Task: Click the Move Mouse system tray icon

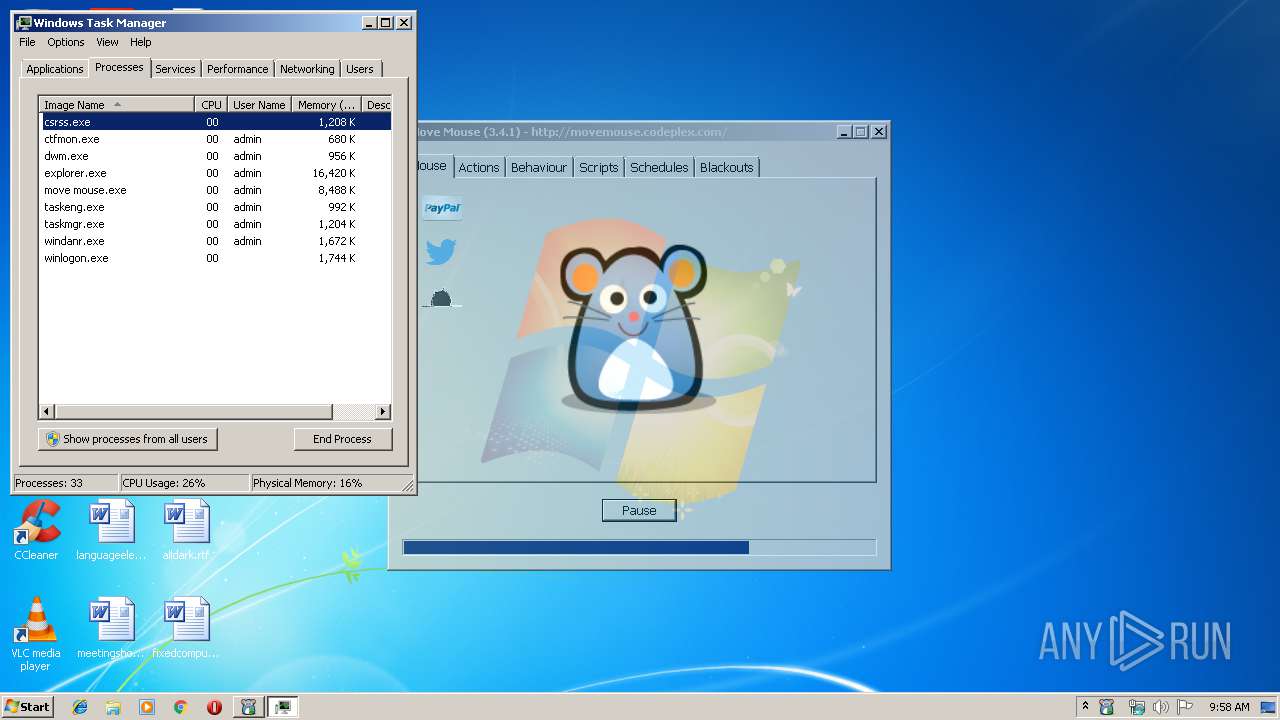Action: pyautogui.click(x=1107, y=707)
